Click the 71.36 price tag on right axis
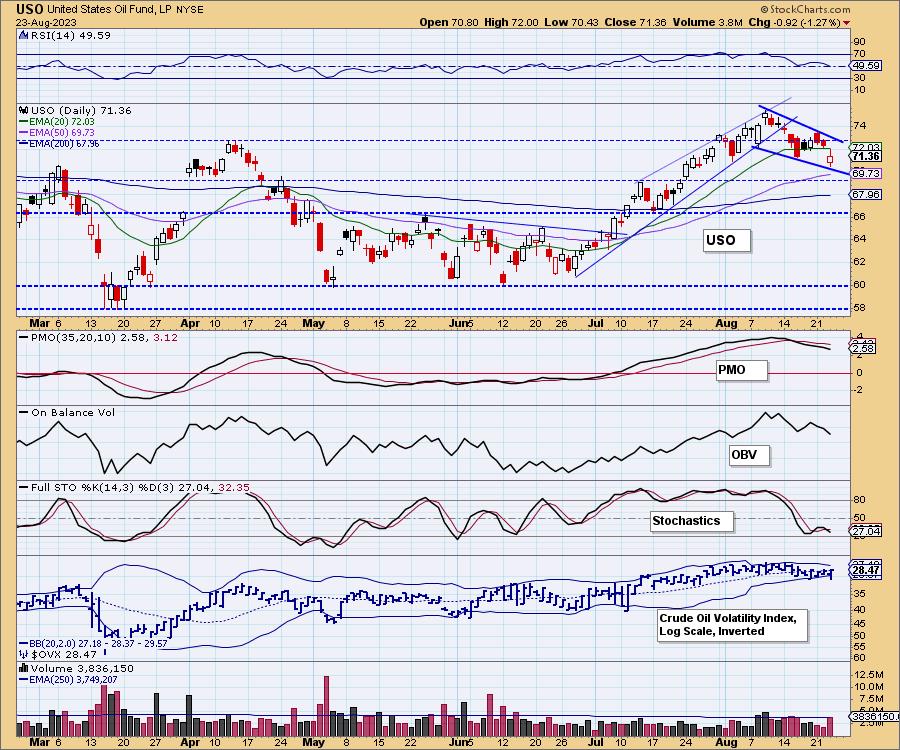 (x=866, y=157)
